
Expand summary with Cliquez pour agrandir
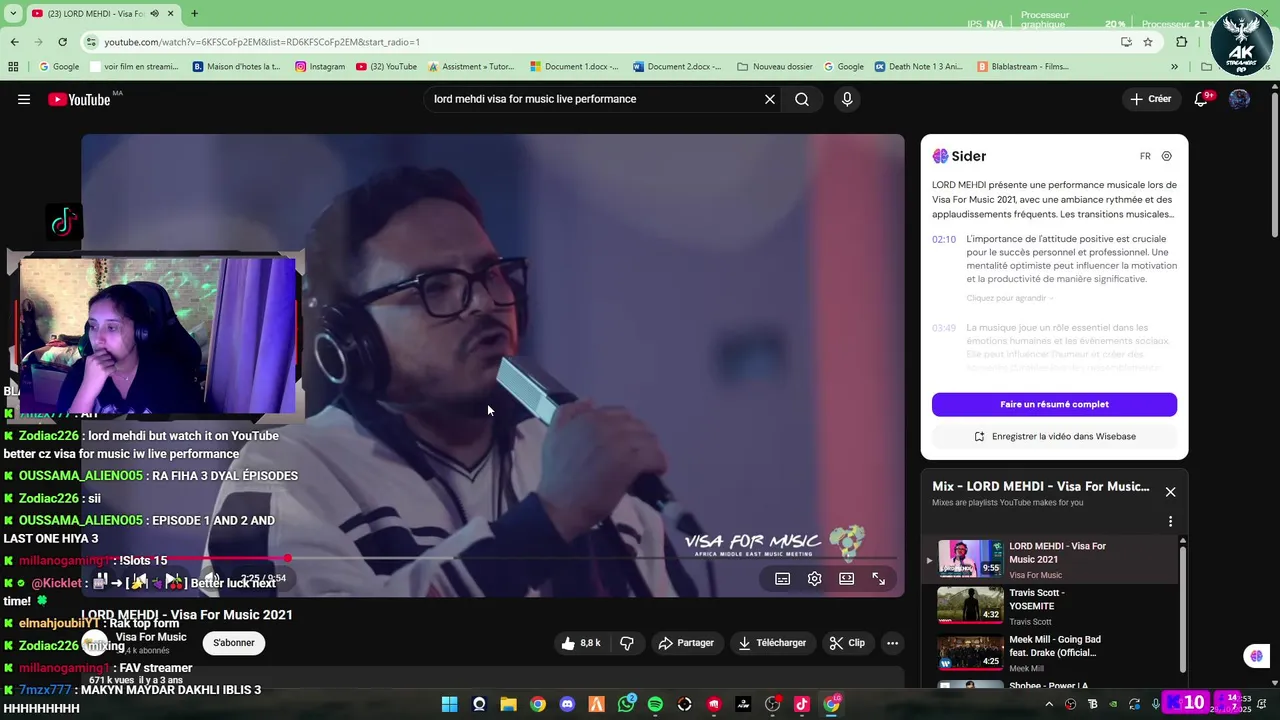(x=1009, y=298)
